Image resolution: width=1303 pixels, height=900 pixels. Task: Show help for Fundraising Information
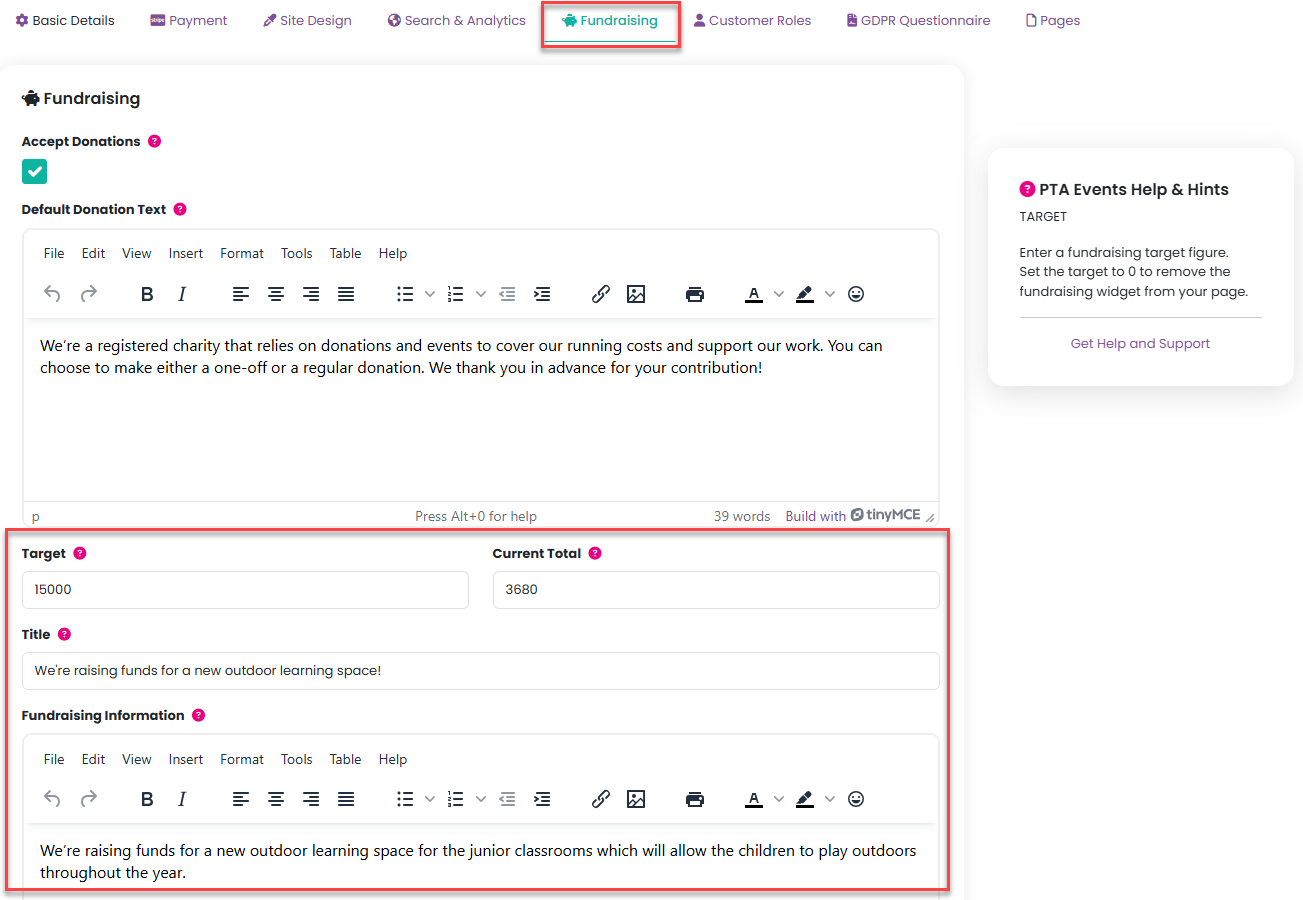pos(198,715)
